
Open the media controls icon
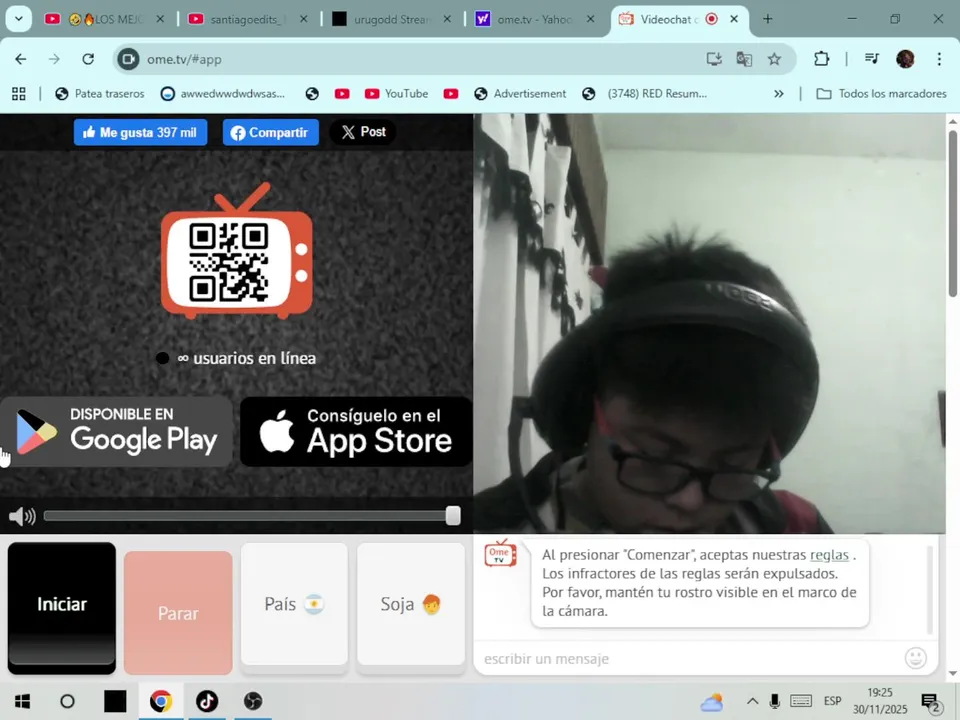(x=872, y=59)
